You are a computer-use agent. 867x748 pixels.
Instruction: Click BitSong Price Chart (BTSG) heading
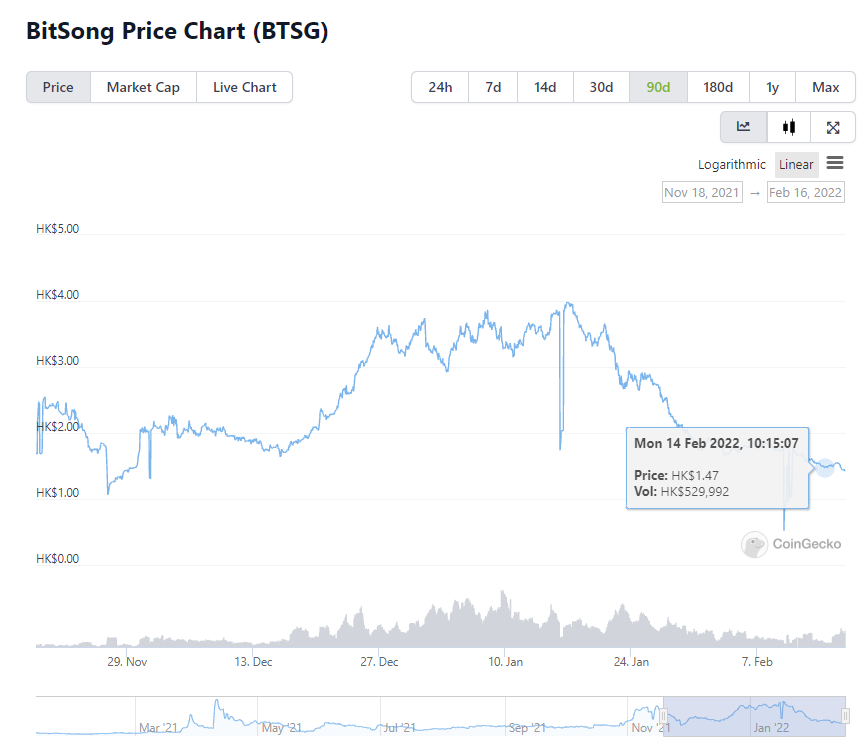coord(177,31)
